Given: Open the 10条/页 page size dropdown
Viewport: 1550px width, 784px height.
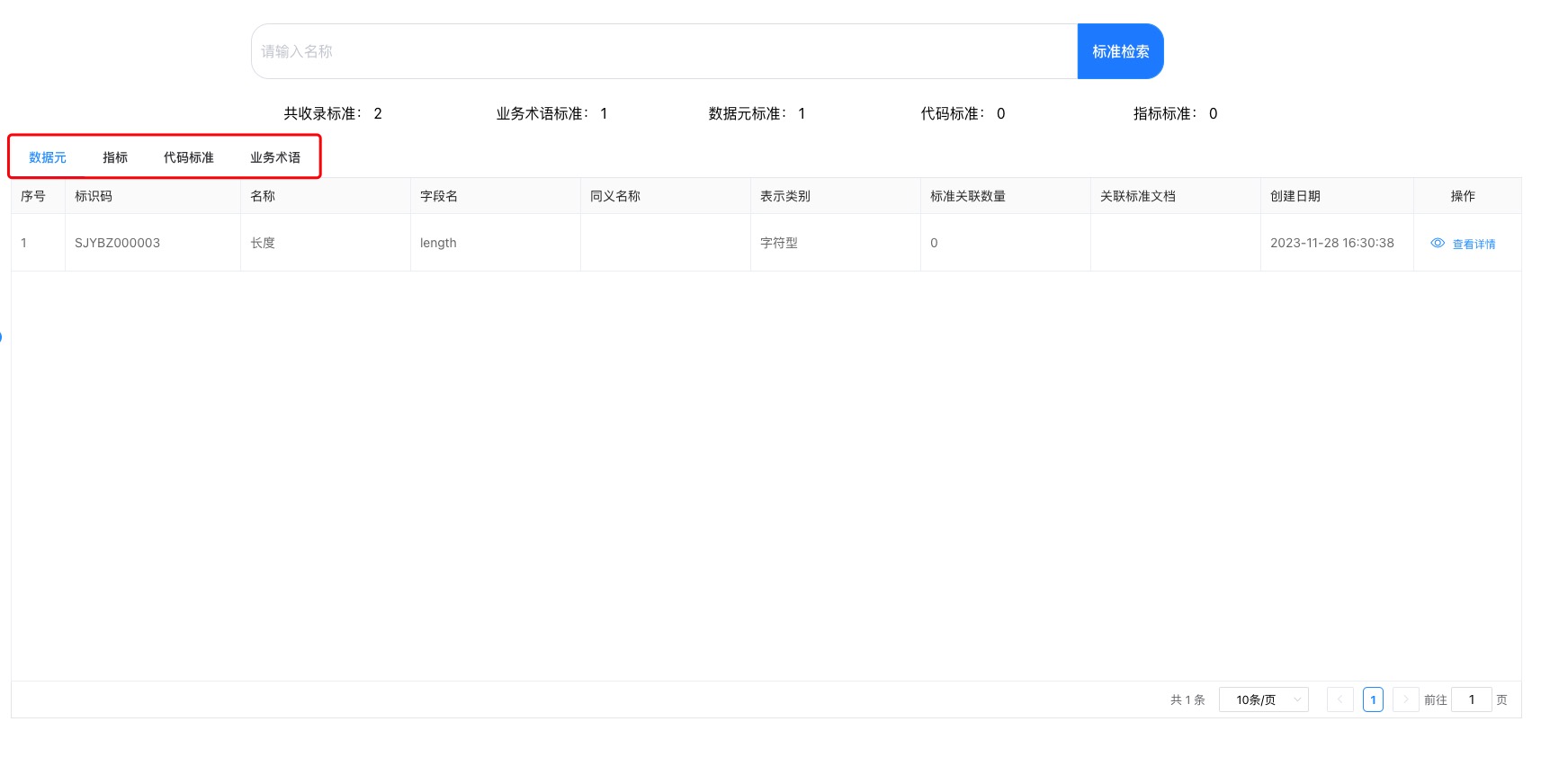Looking at the screenshot, I should pyautogui.click(x=1263, y=699).
